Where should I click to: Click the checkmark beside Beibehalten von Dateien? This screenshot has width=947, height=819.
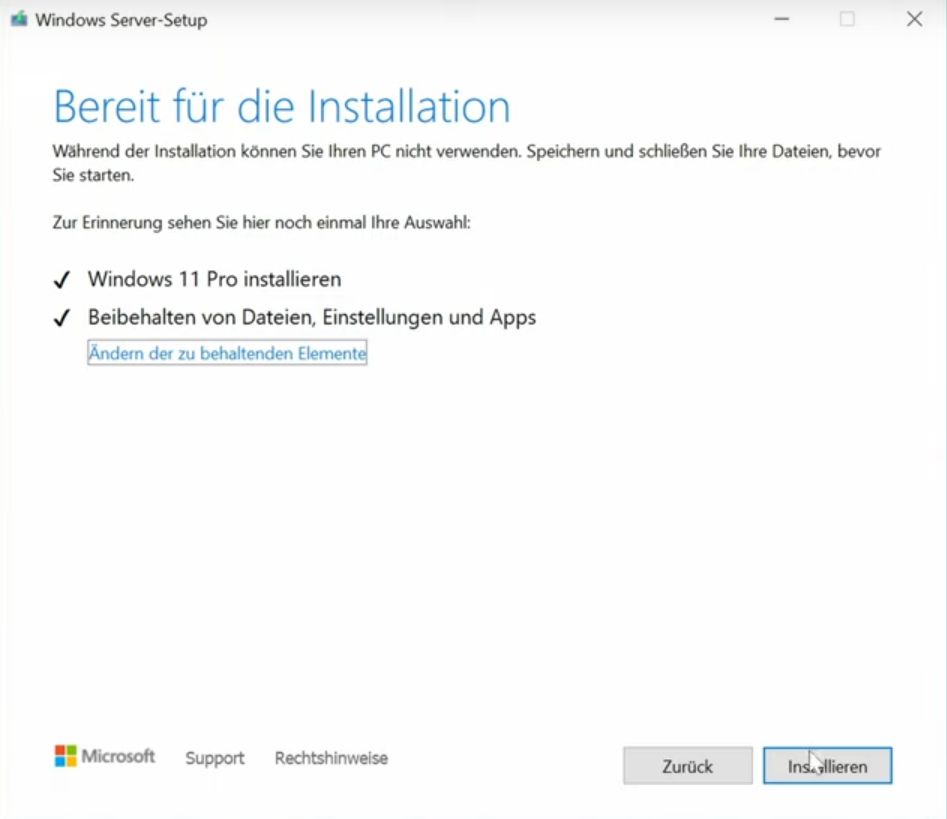tap(62, 318)
